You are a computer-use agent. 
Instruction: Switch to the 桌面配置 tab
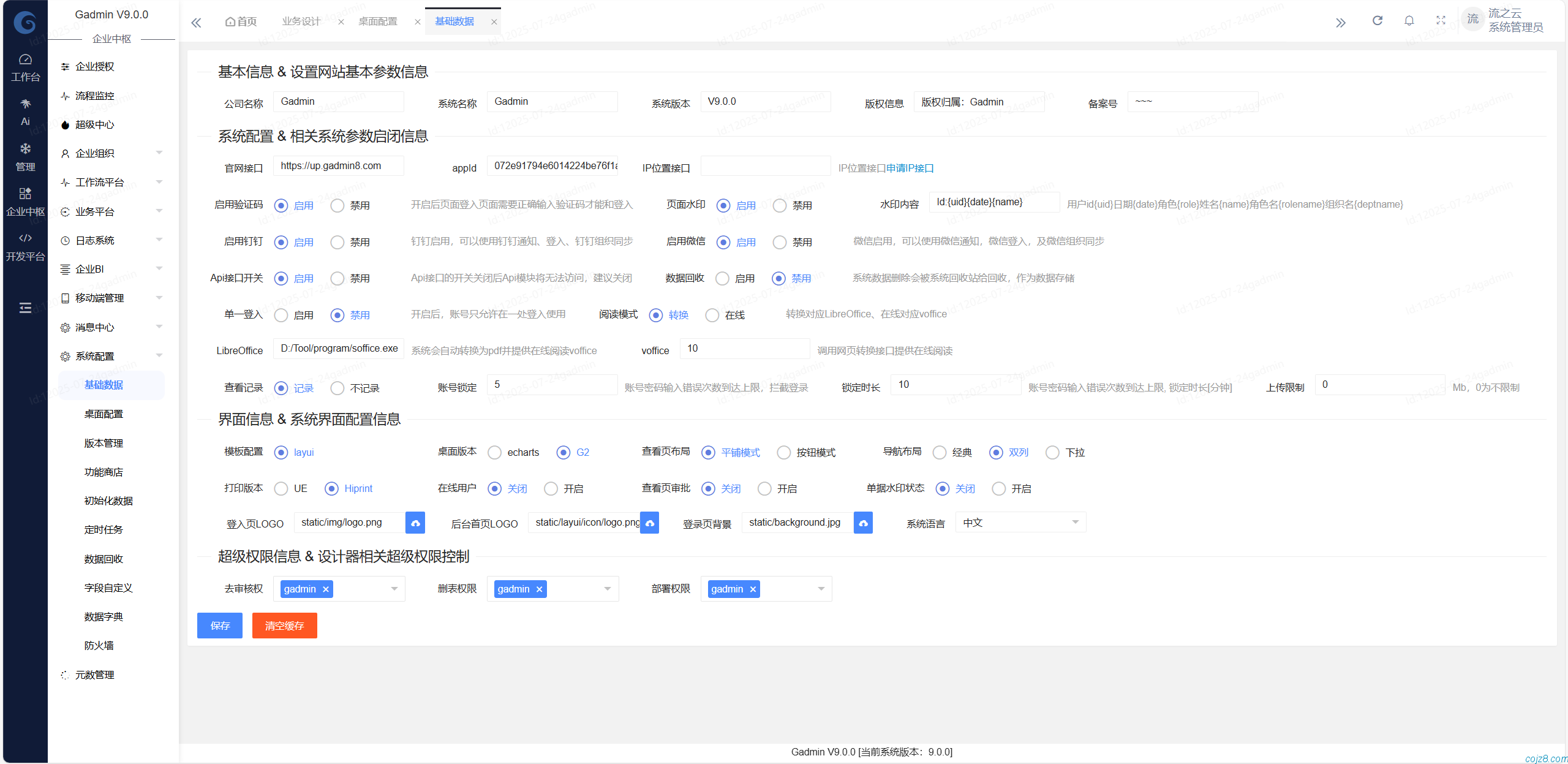click(x=378, y=21)
